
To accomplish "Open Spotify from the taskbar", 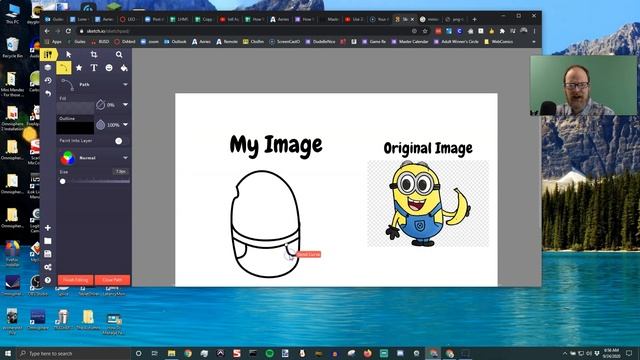I will [269, 353].
